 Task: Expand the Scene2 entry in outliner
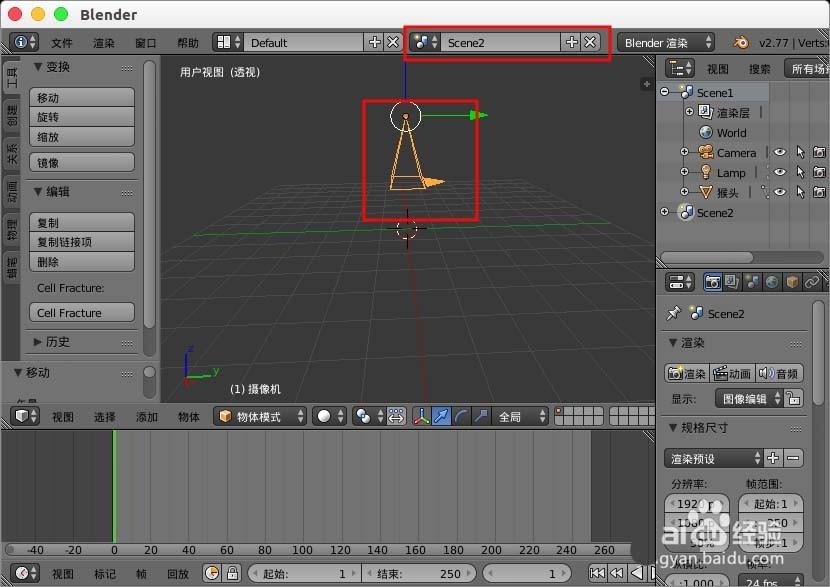point(664,212)
